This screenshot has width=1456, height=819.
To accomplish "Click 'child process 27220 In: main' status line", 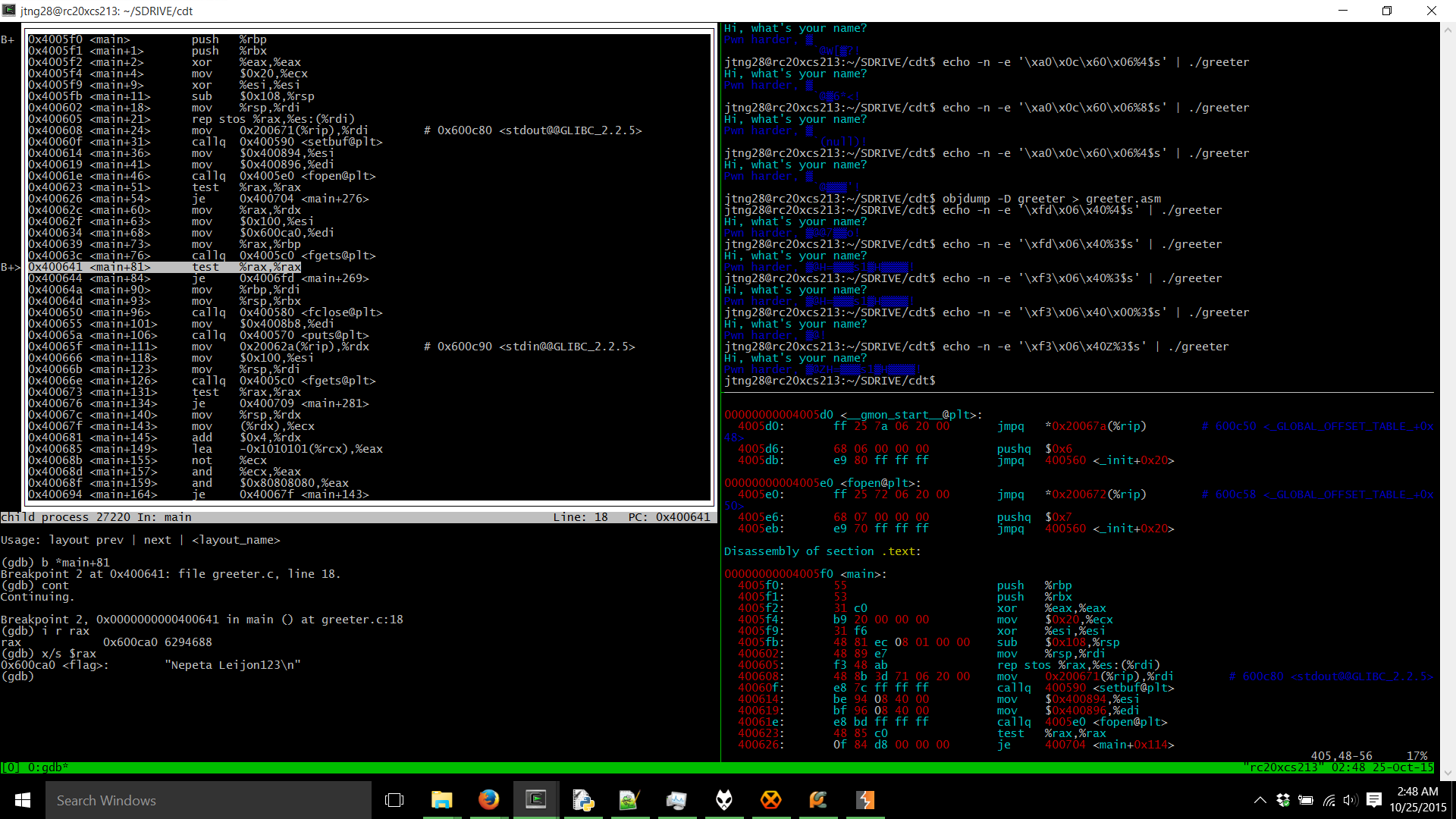I will click(x=96, y=517).
